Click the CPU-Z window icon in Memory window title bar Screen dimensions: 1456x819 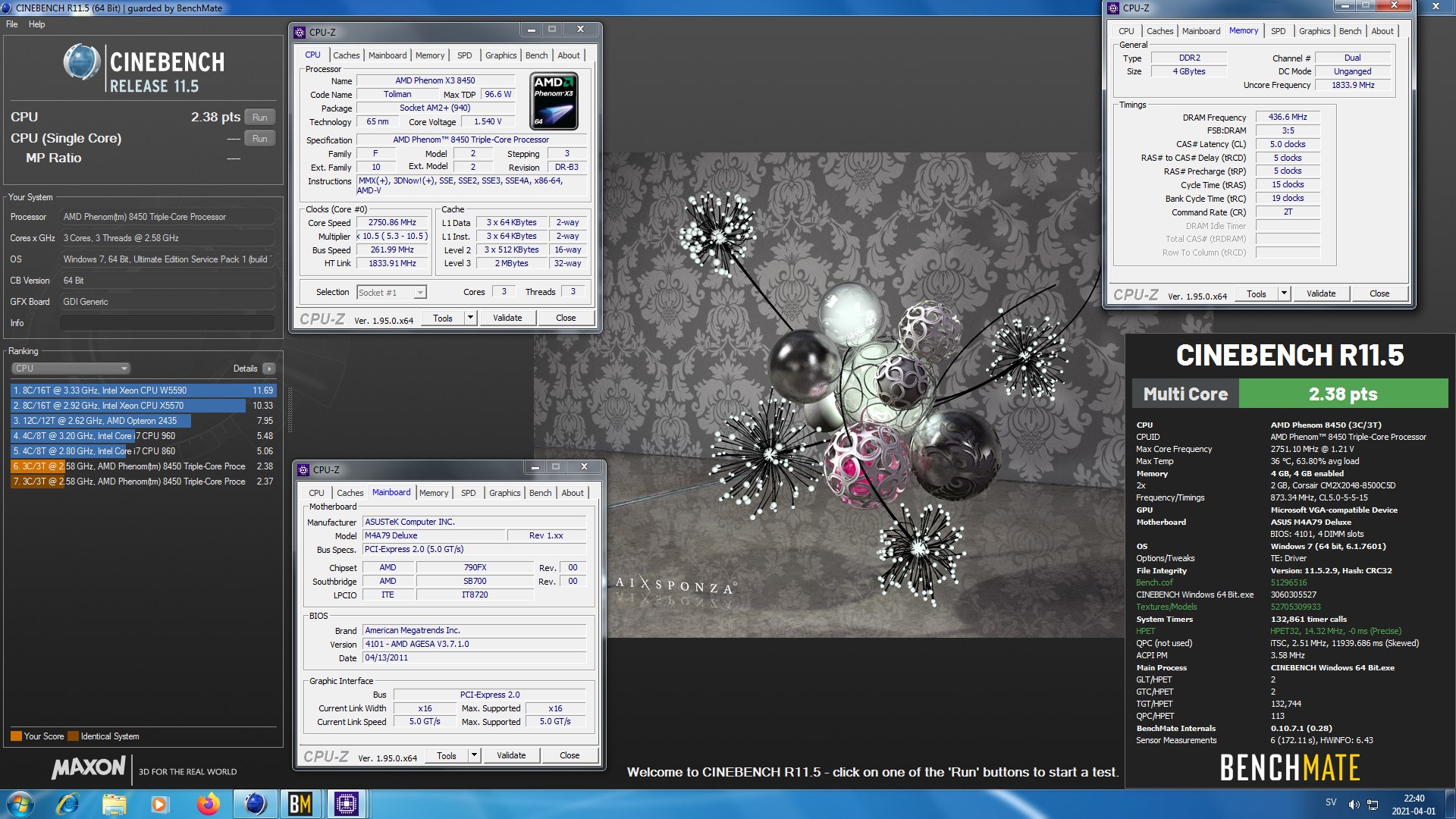(1113, 8)
